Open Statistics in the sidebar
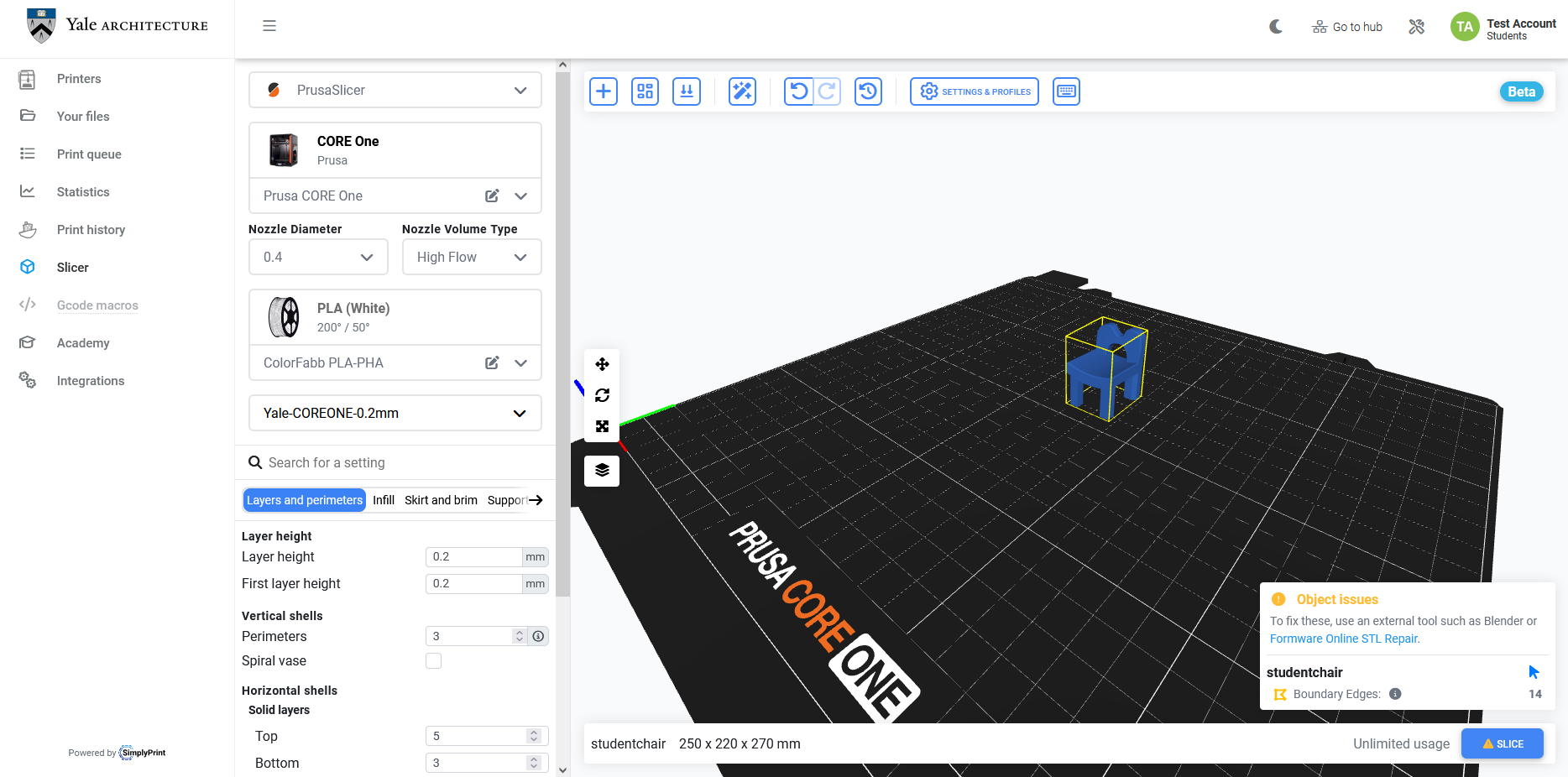Viewport: 1568px width, 777px height. pos(83,192)
